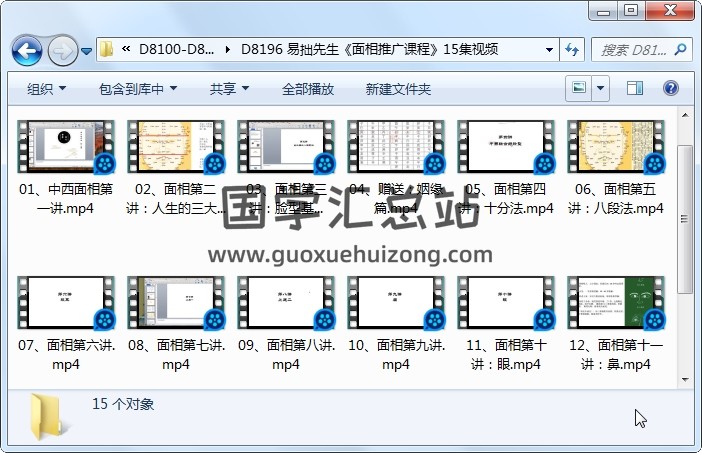The width and height of the screenshot is (702, 453).
Task: Click file name 10、面相第九讲.mp4
Action: click(396, 355)
